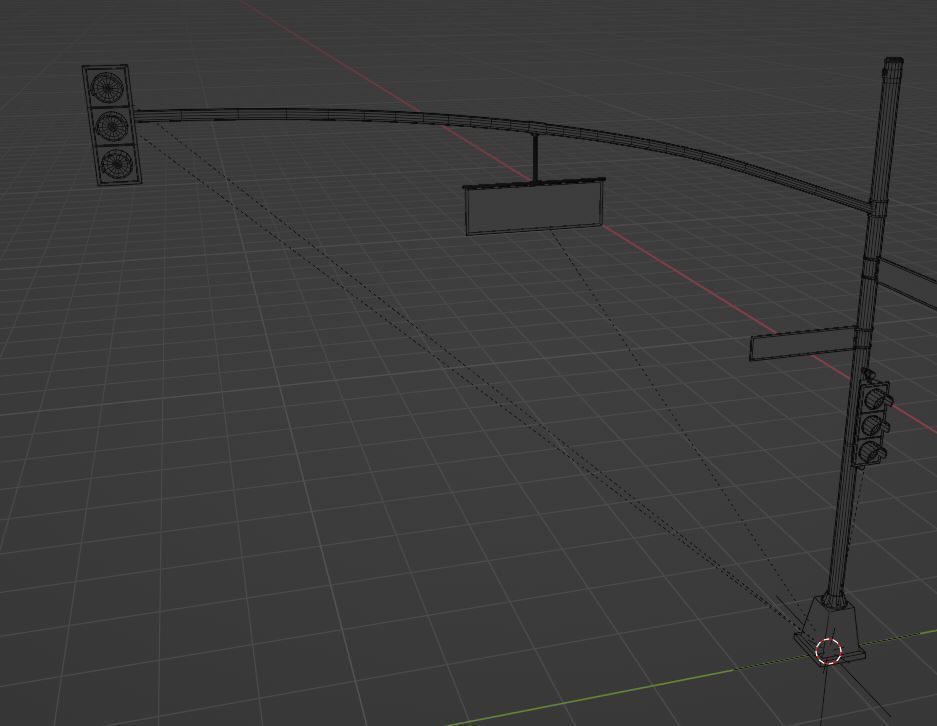
Task: Select the traffic light hanging at the mast arm's end
Action: coord(112,125)
